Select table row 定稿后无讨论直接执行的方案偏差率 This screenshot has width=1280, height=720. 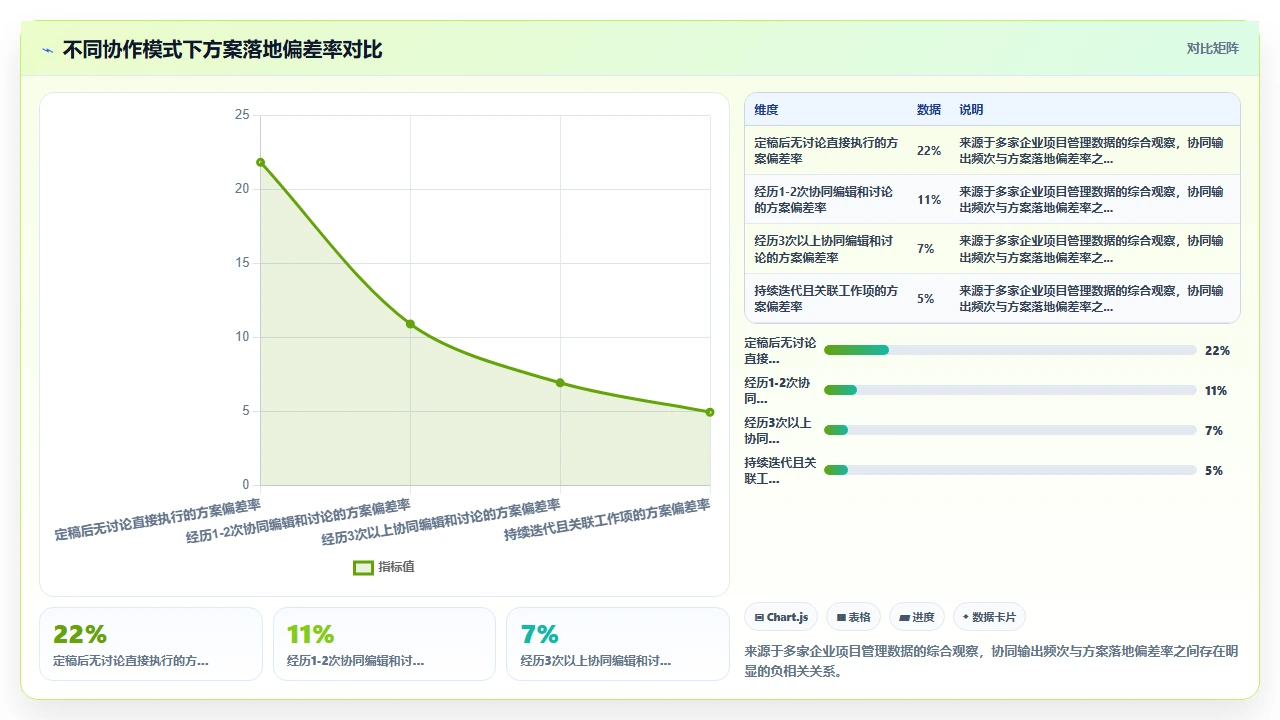click(x=992, y=150)
